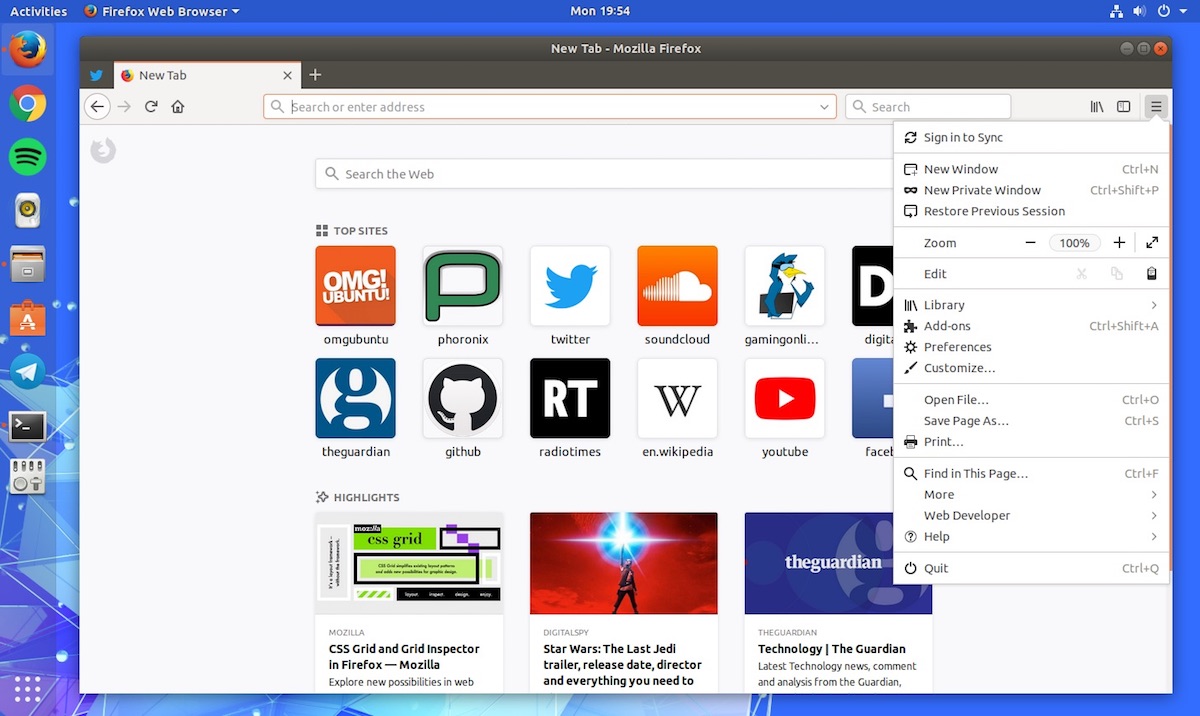This screenshot has width=1200, height=716.
Task: Click Sign in to Sync
Action: click(963, 138)
